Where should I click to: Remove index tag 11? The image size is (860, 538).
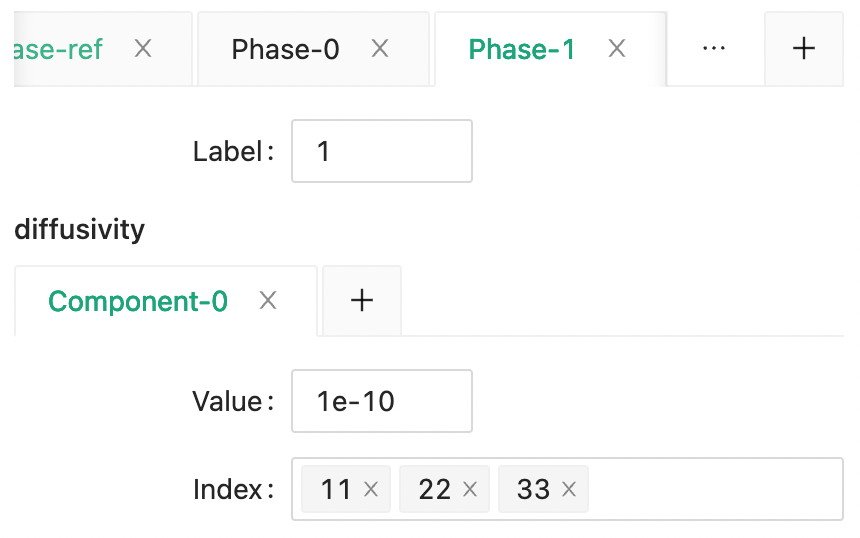coord(371,490)
